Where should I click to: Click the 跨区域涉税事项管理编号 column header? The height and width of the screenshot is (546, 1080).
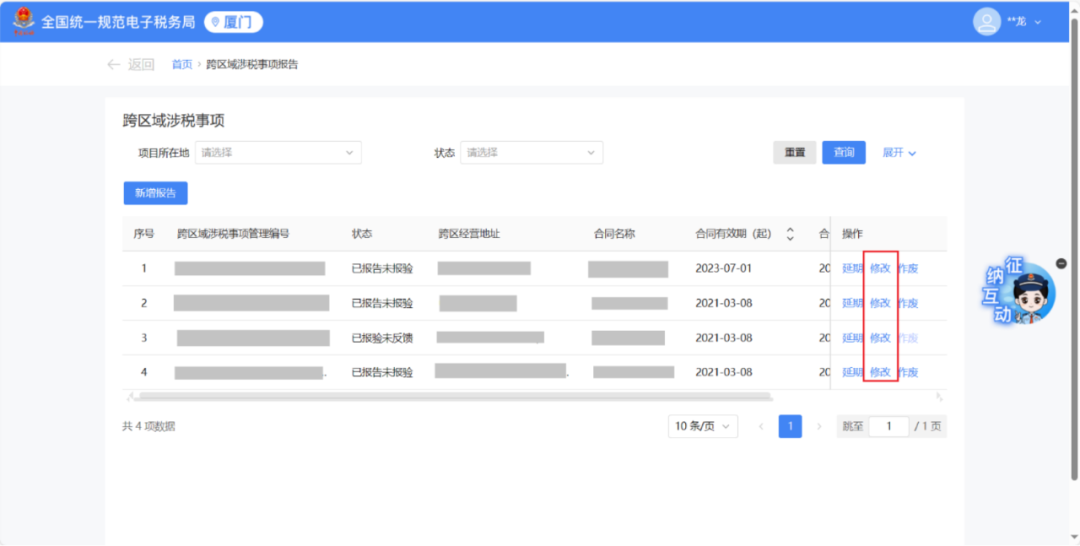(233, 234)
